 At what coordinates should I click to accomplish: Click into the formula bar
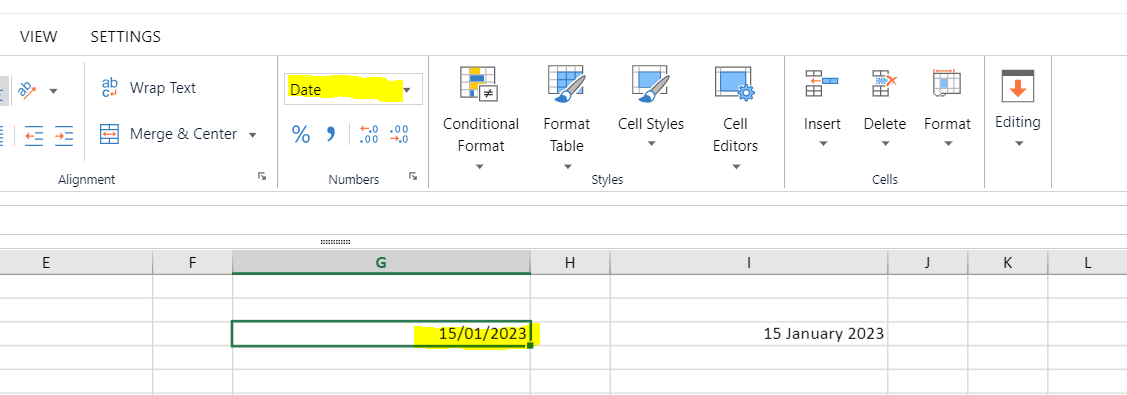click(x=564, y=220)
